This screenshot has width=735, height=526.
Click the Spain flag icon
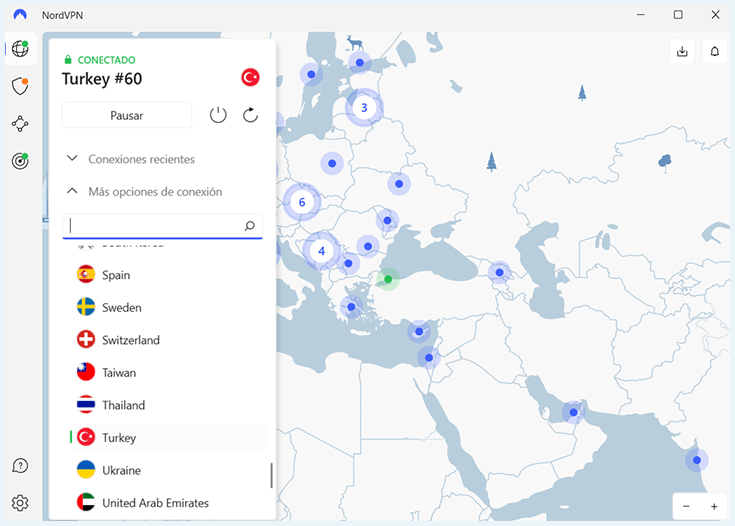pyautogui.click(x=86, y=274)
